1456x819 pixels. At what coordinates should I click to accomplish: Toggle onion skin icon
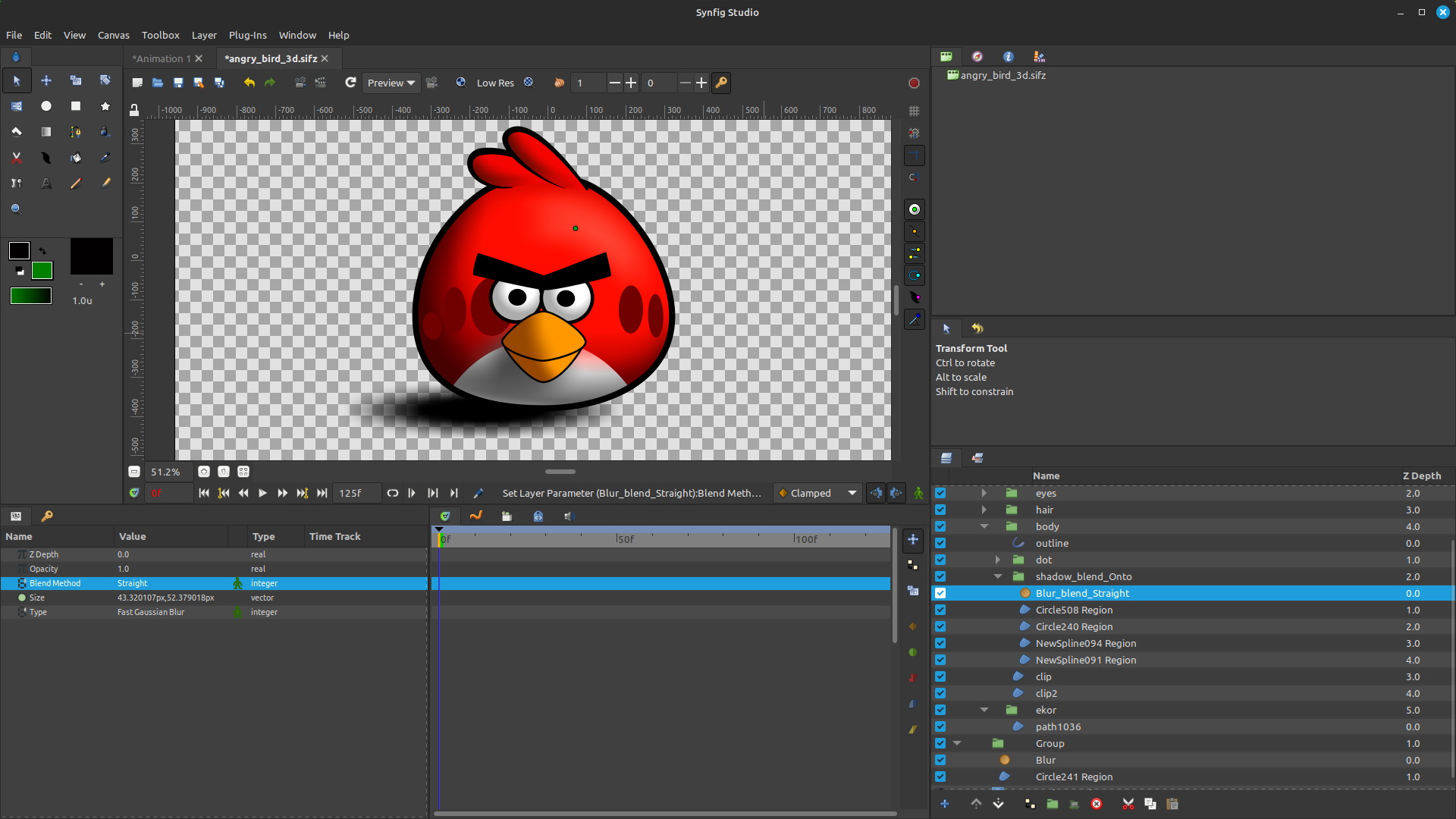coord(559,83)
